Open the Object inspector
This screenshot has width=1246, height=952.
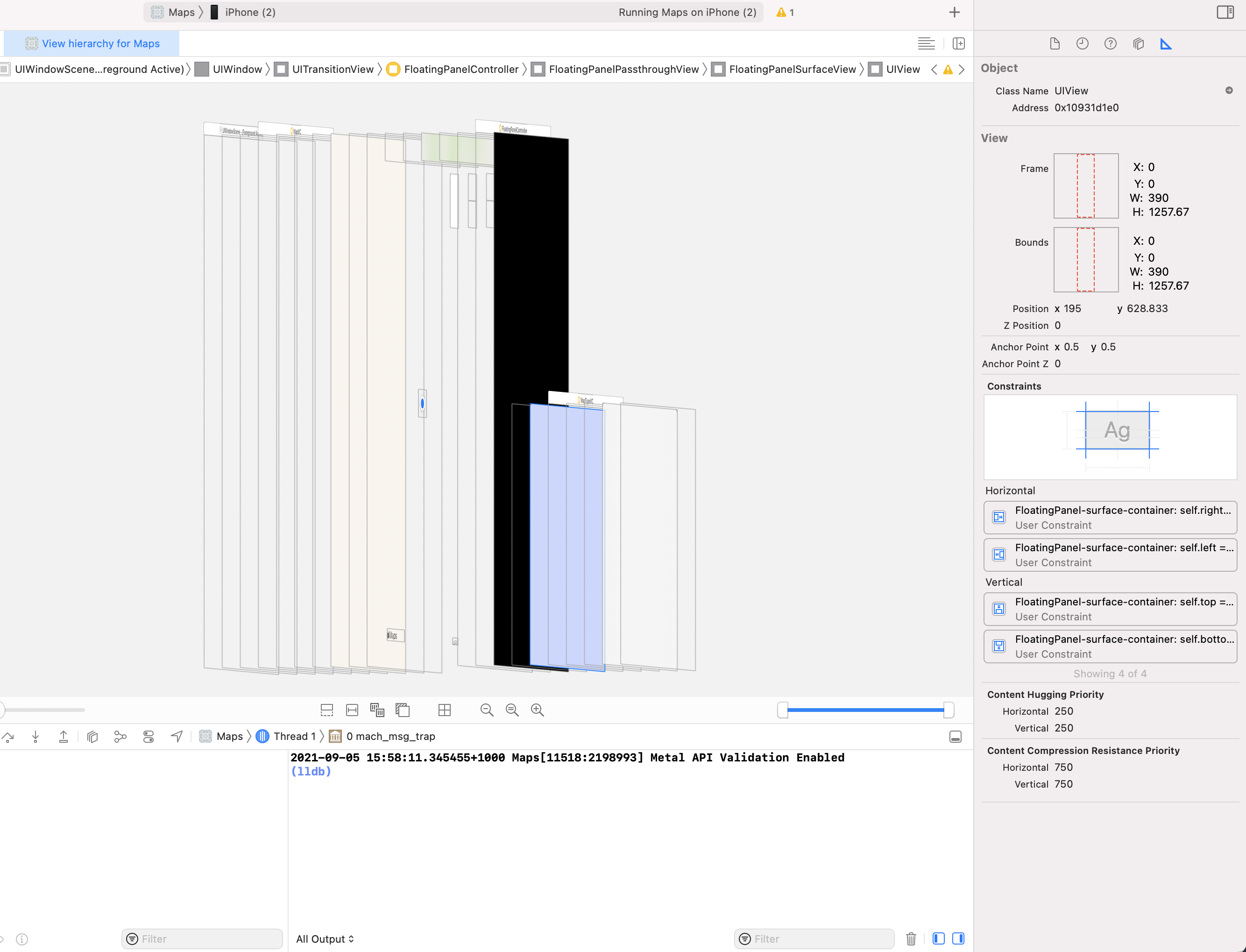[x=1138, y=43]
